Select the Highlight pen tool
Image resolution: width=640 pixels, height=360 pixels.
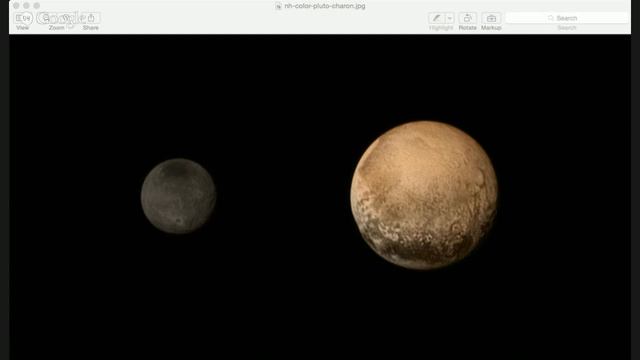point(436,18)
